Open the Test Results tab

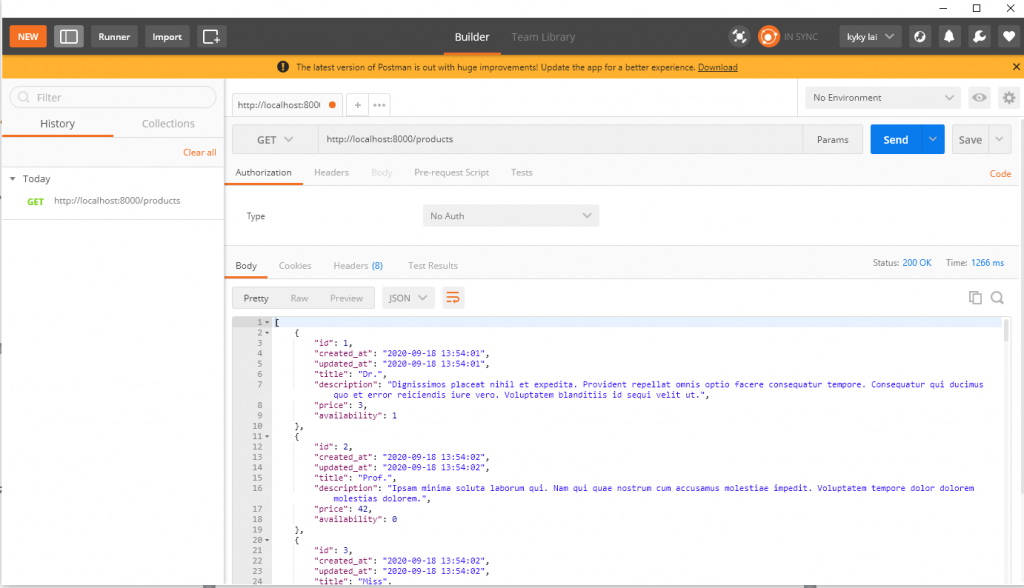[x=432, y=265]
